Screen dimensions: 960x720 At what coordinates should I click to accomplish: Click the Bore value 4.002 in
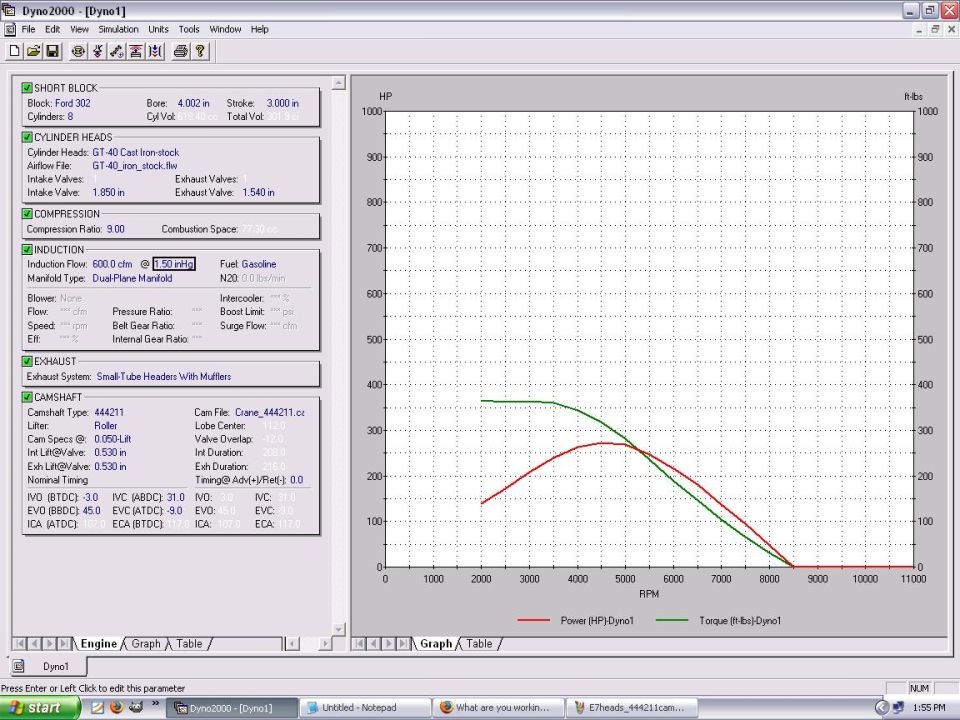tap(193, 103)
